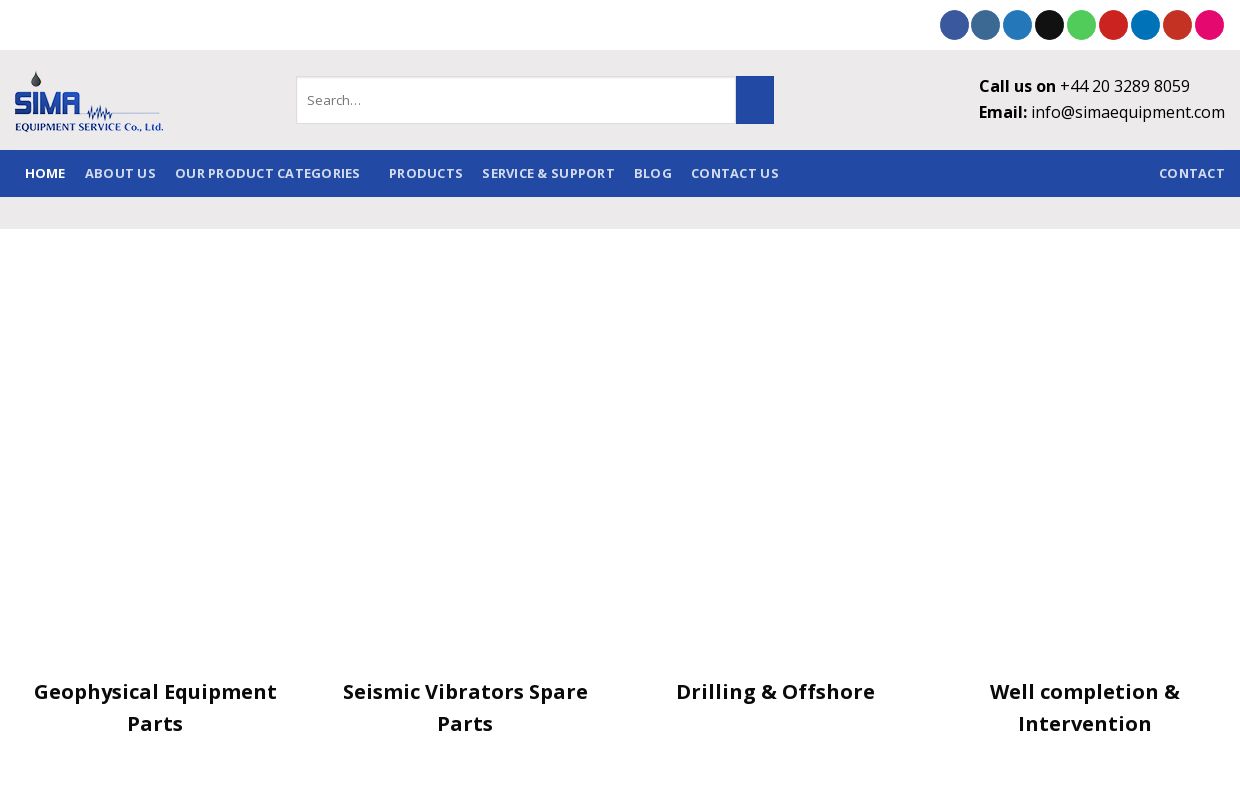Click the green social media circle icon
Image resolution: width=1240 pixels, height=800 pixels.
pyautogui.click(x=1081, y=25)
